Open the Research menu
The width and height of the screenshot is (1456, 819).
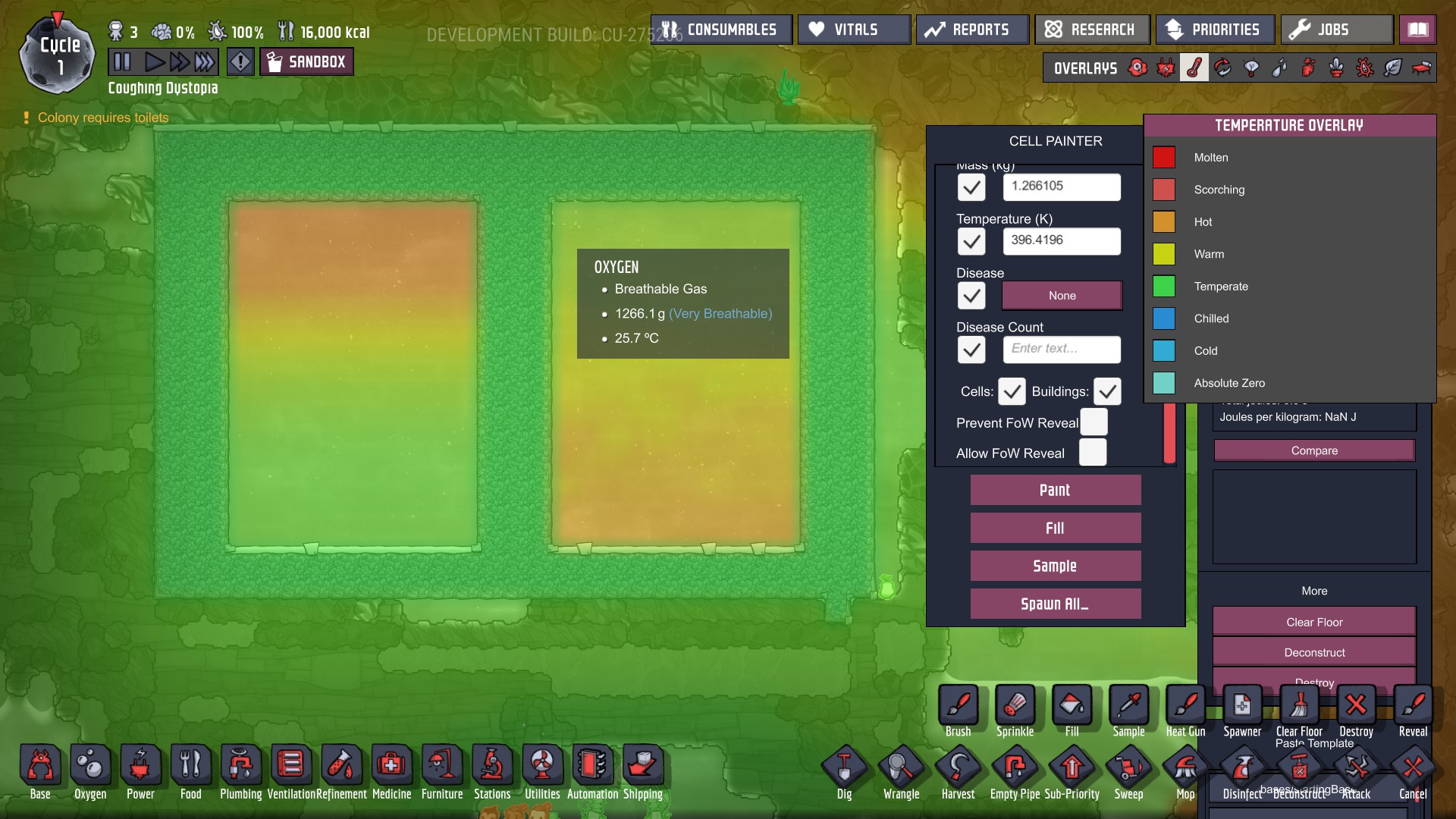click(1091, 30)
